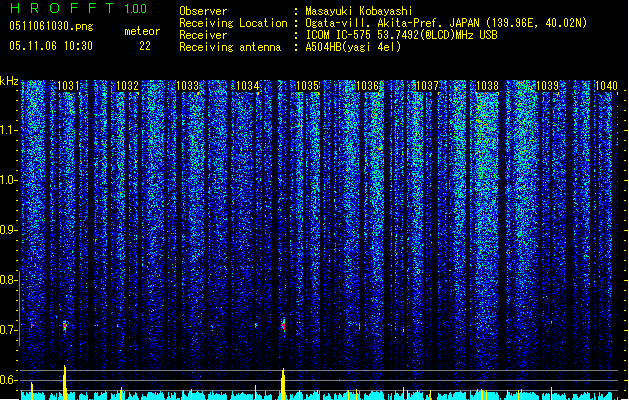
Task: Click the 1040 time marker
Action: (x=606, y=86)
